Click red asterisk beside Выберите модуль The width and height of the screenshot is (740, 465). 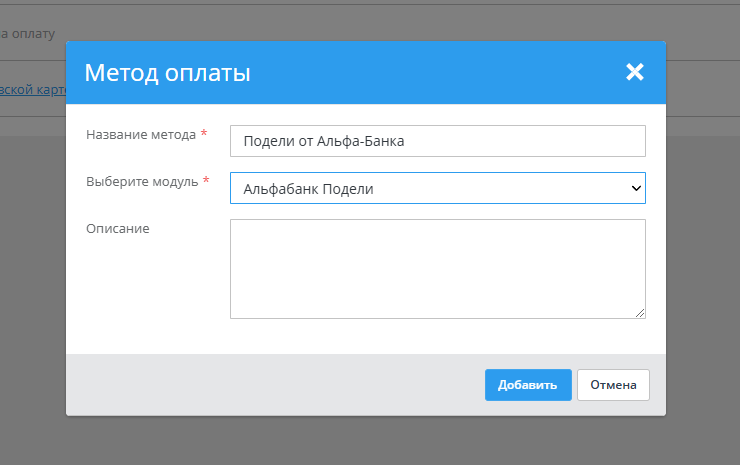pyautogui.click(x=206, y=181)
